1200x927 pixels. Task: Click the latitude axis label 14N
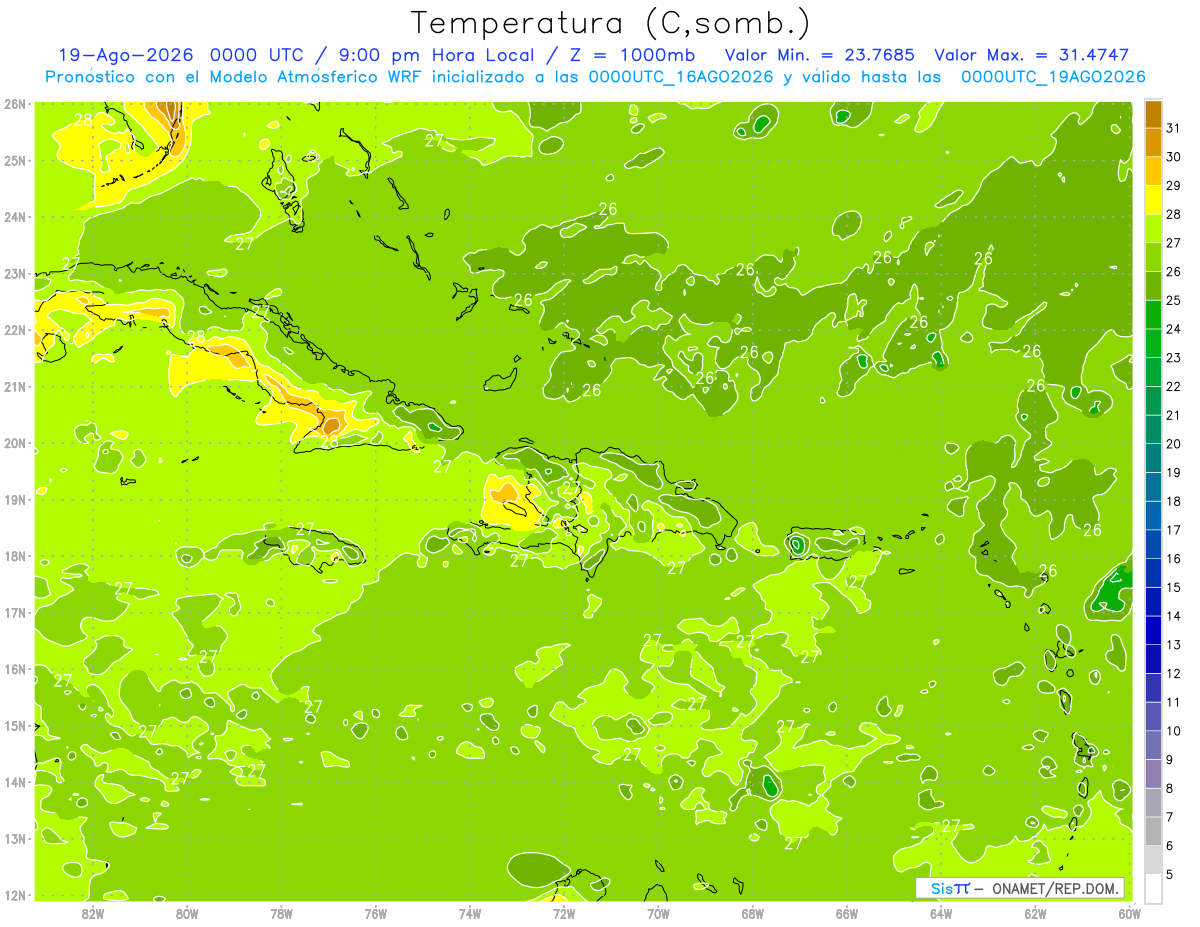click(x=15, y=782)
